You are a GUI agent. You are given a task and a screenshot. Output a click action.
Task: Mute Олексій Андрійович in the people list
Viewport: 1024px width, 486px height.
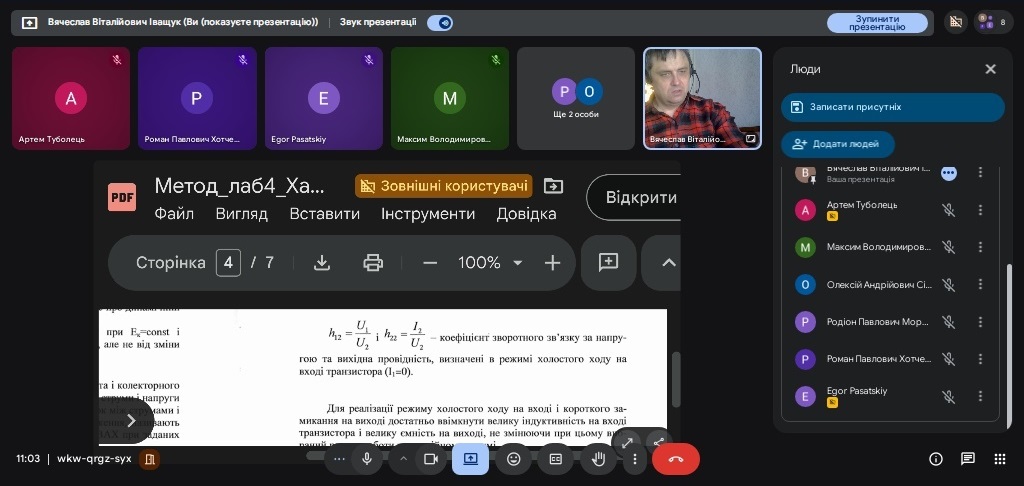tap(948, 285)
